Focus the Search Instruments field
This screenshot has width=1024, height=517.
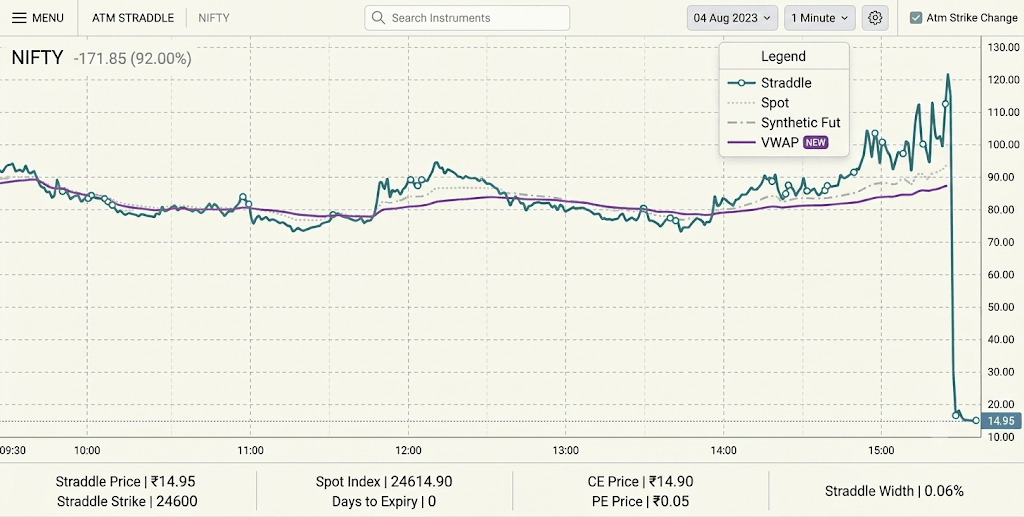[x=467, y=18]
